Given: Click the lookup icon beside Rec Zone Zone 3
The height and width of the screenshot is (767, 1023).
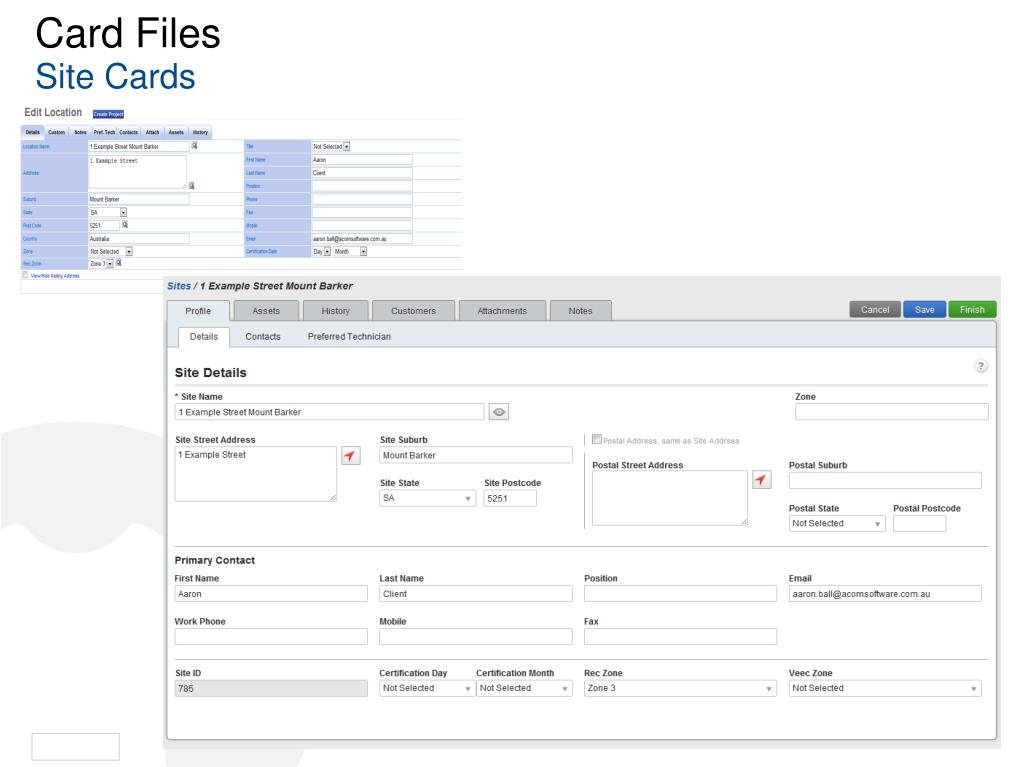Looking at the screenshot, I should point(119,263).
